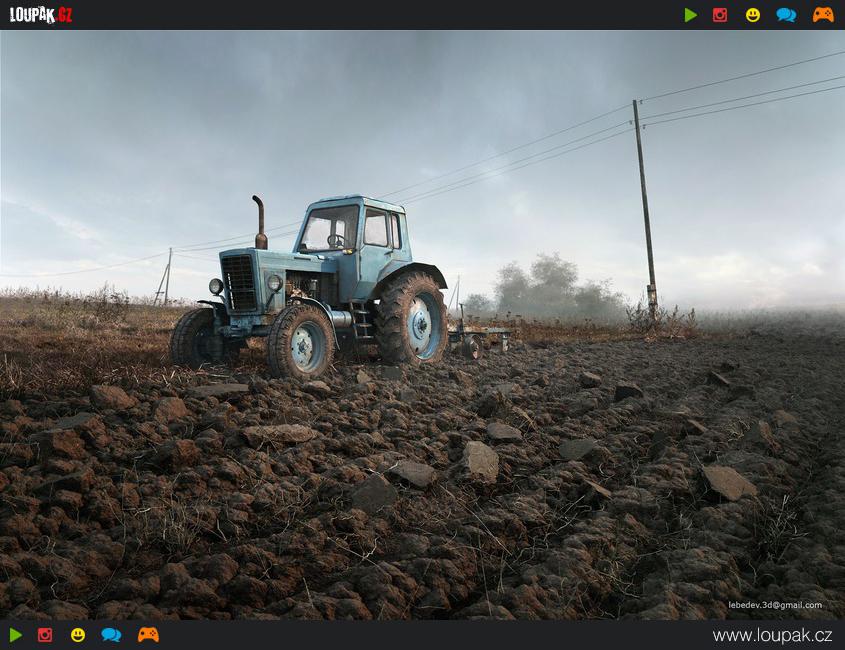Click the lebedev.3d@gmail.com watermark text
Image resolution: width=845 pixels, height=650 pixels.
pos(775,605)
